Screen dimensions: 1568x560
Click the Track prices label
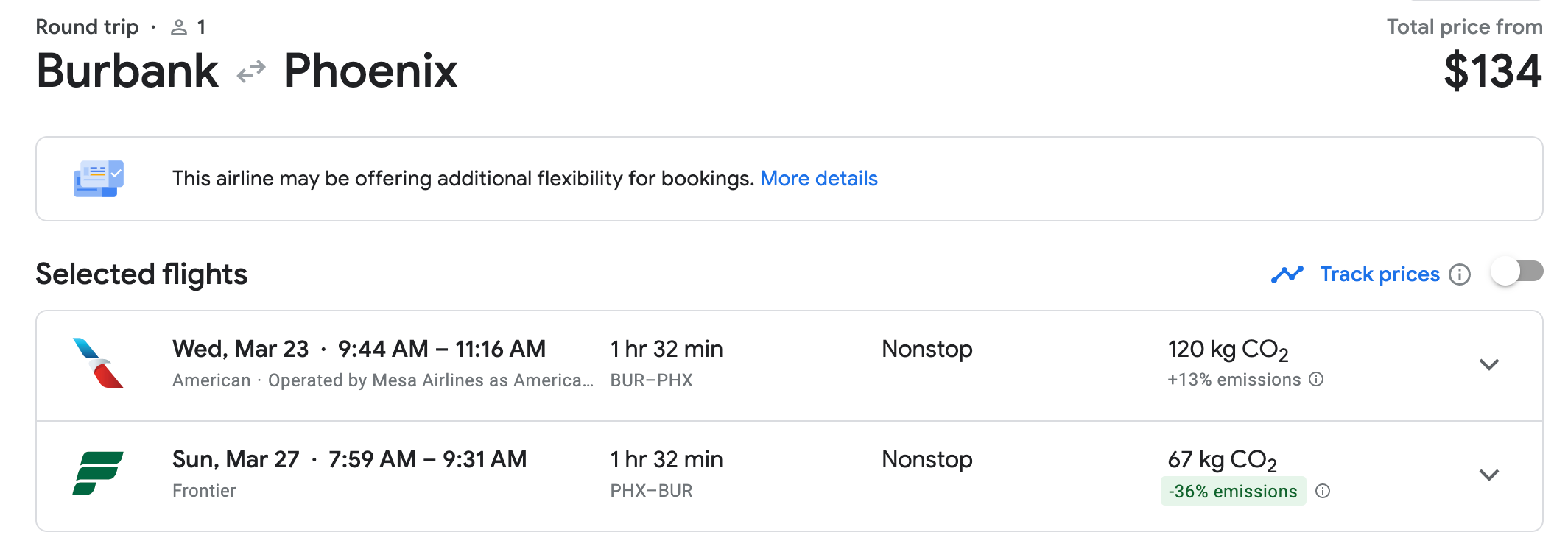(1379, 274)
